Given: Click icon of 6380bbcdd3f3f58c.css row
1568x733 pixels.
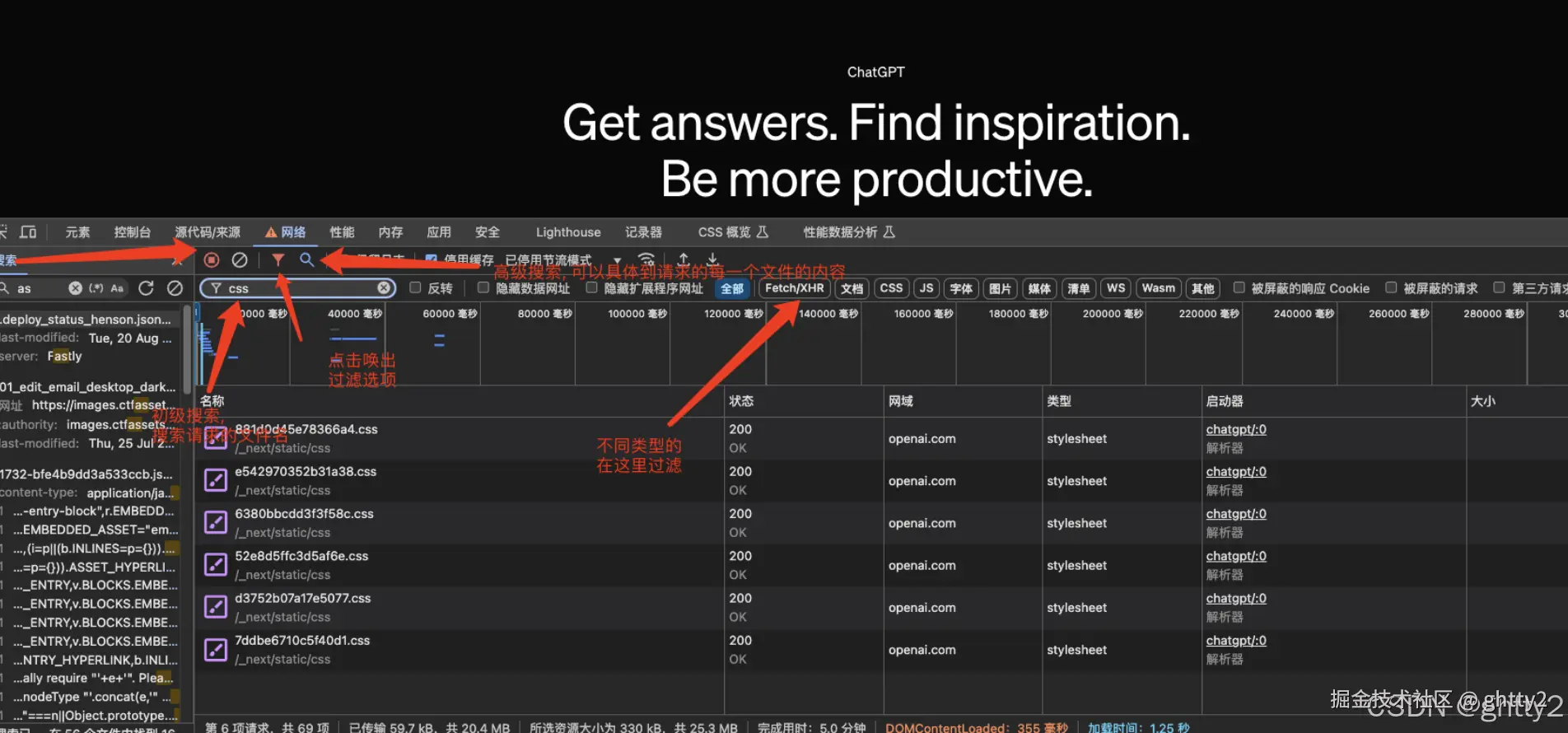Looking at the screenshot, I should click(216, 522).
